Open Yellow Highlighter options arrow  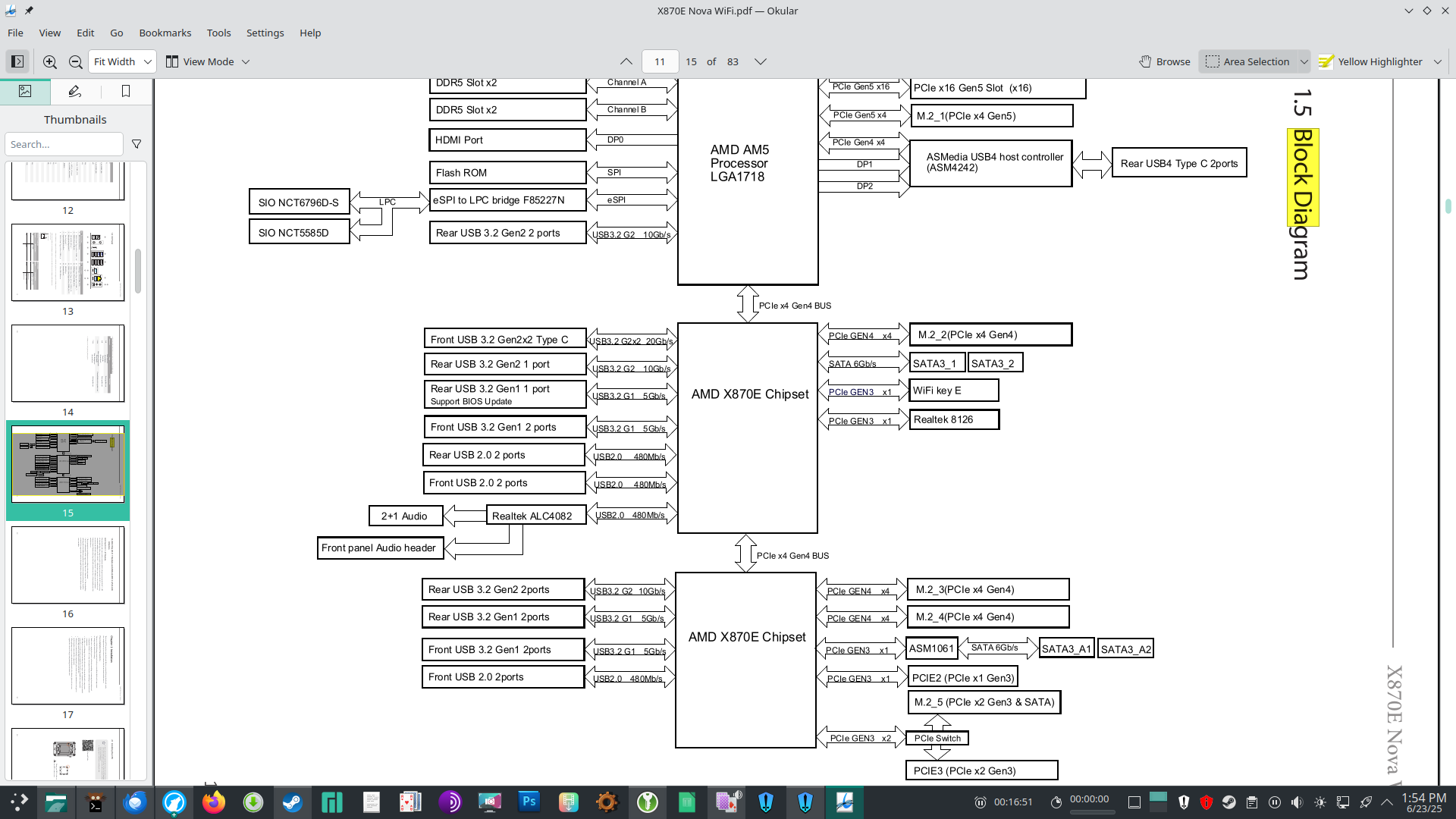1438,61
